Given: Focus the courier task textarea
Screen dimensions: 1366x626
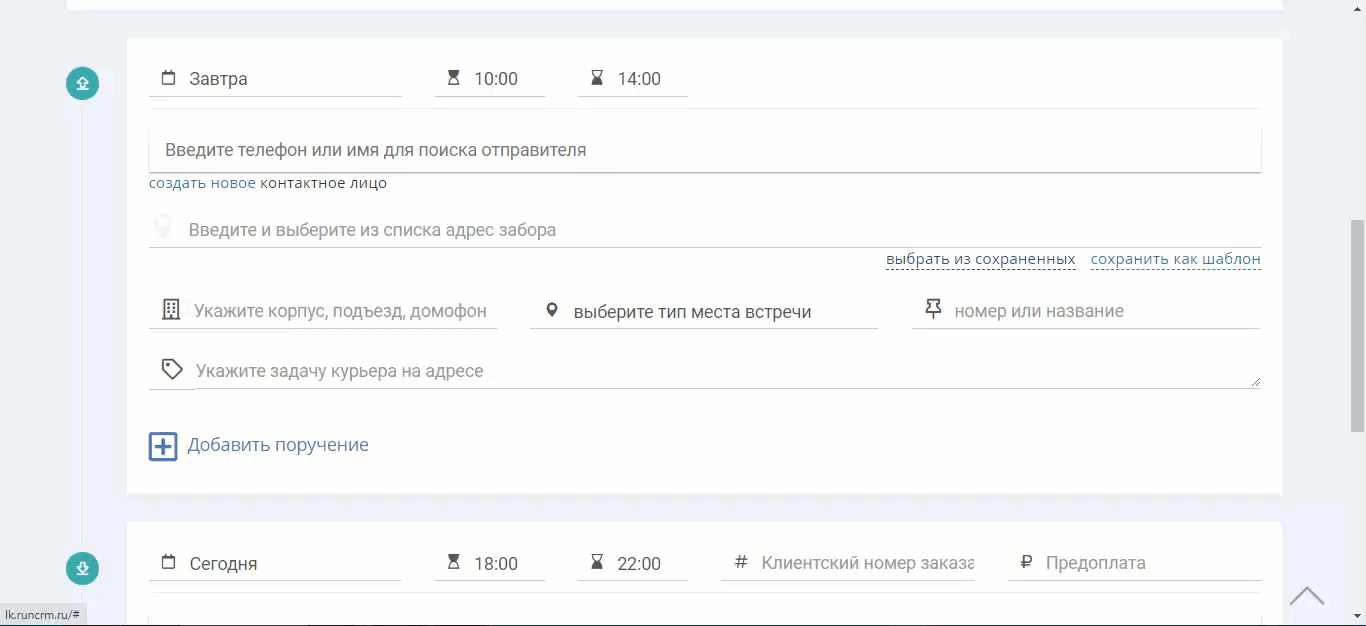Looking at the screenshot, I should coord(727,371).
